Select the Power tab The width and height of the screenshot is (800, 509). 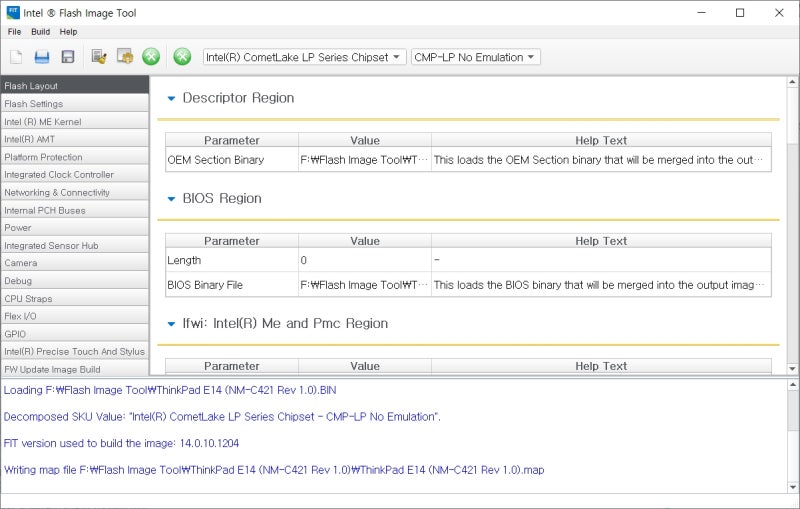[x=74, y=227]
